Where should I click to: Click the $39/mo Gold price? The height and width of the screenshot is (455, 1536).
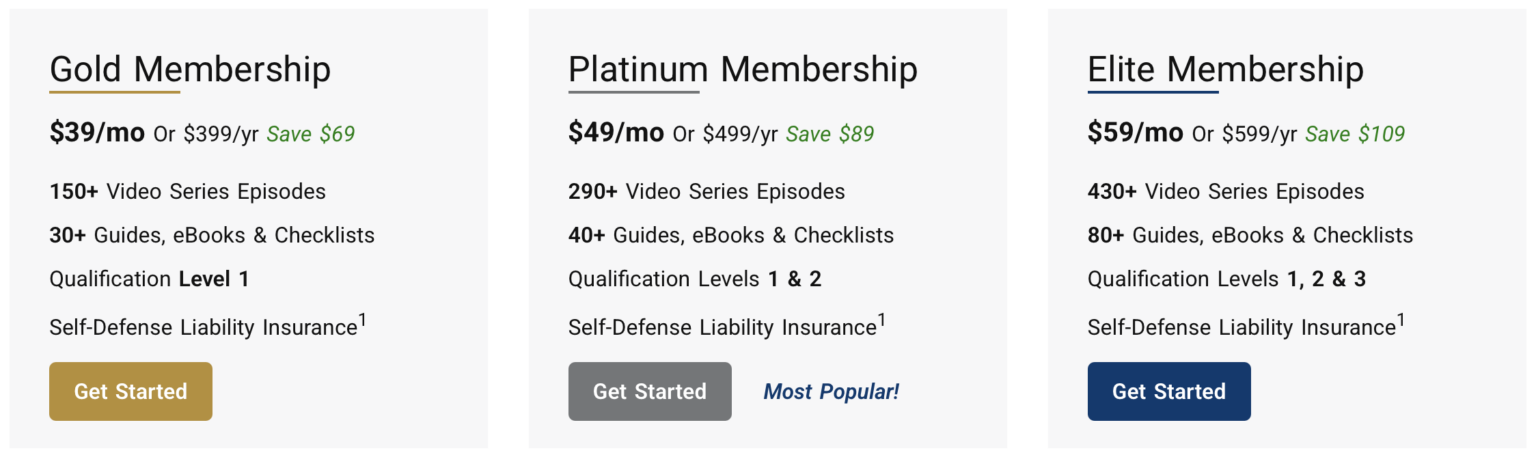pyautogui.click(x=97, y=133)
